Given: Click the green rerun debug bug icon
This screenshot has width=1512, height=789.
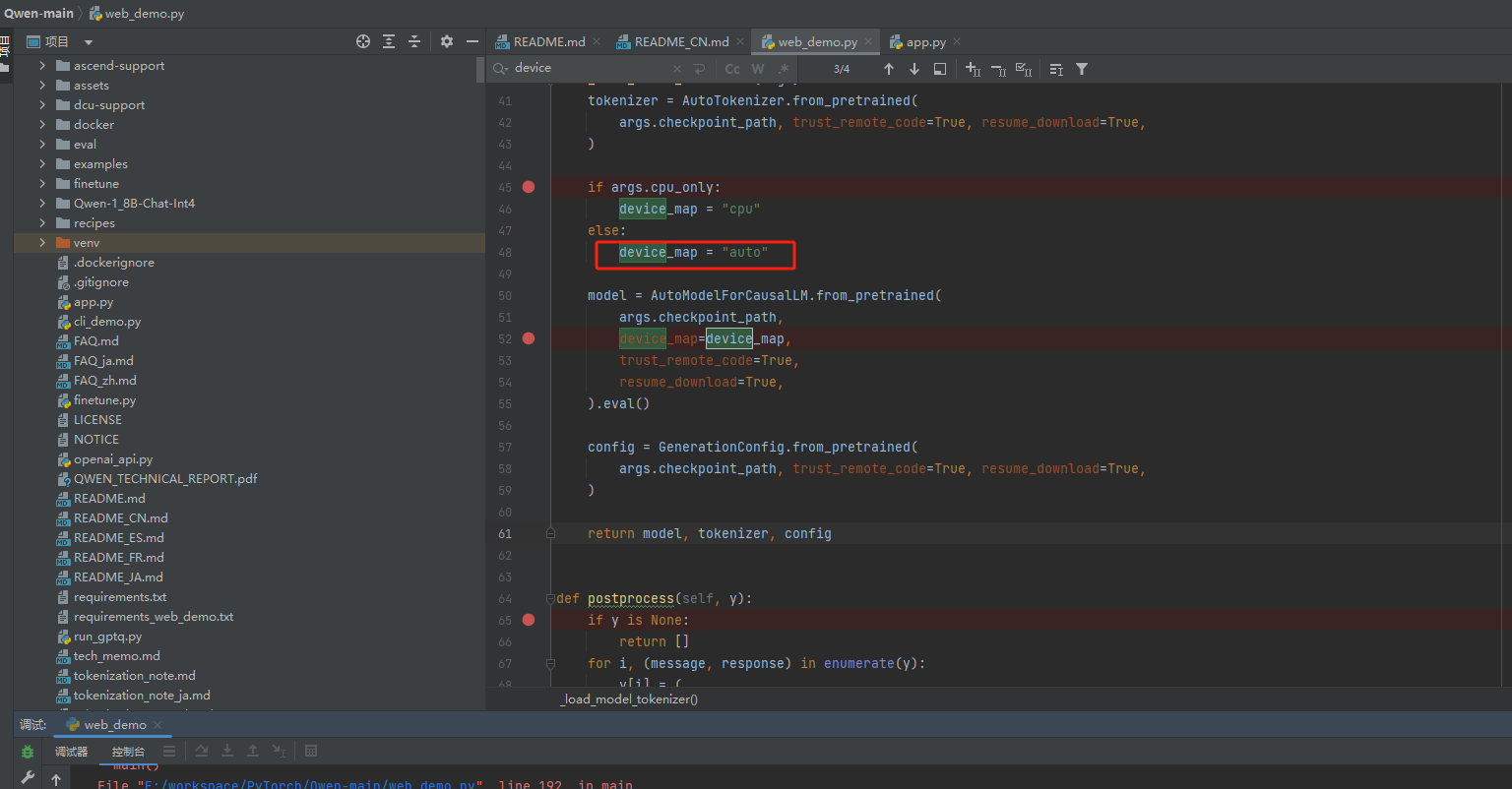Looking at the screenshot, I should [x=28, y=752].
